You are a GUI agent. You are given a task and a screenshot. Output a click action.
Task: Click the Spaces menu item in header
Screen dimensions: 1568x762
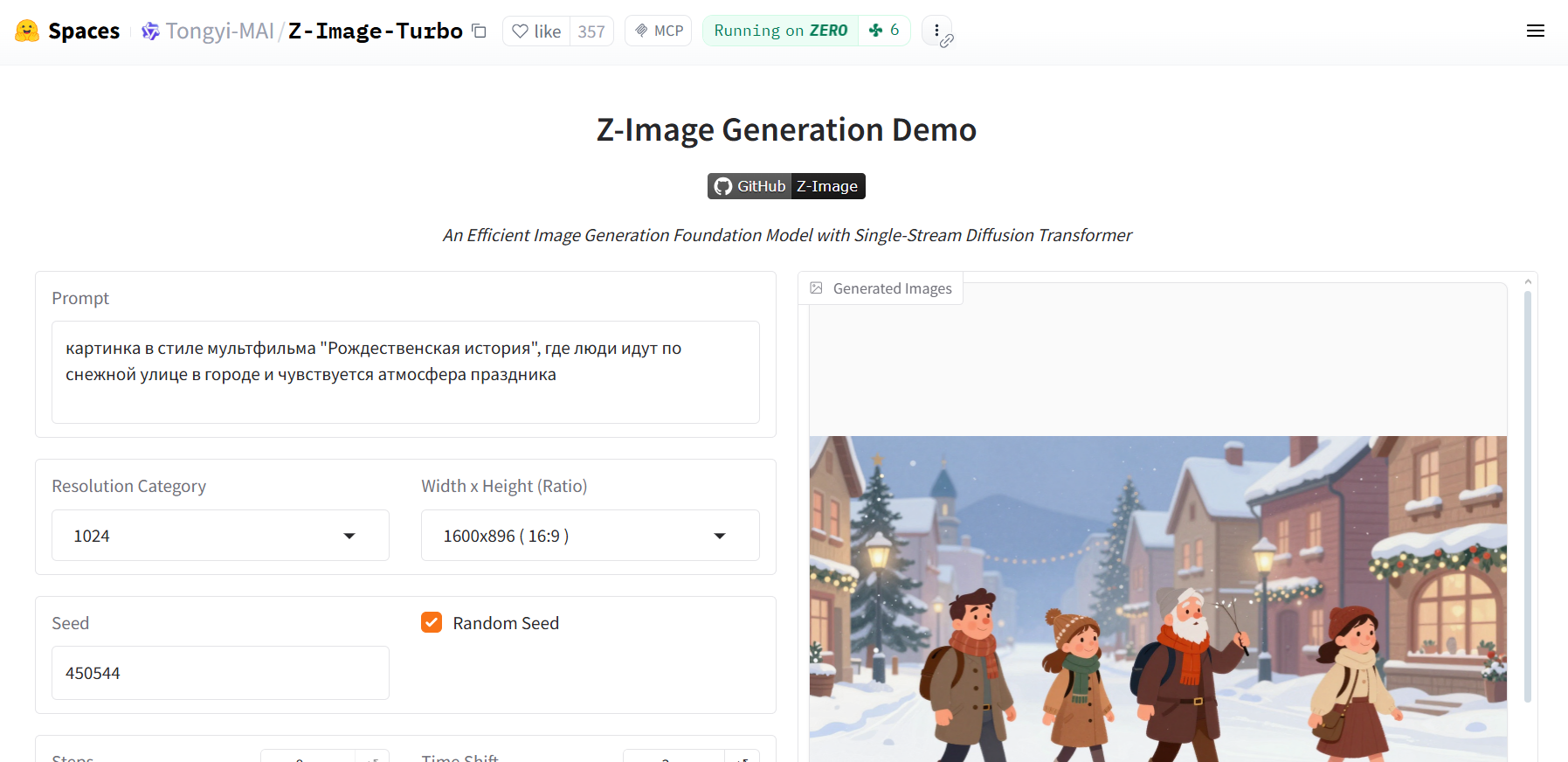[84, 31]
